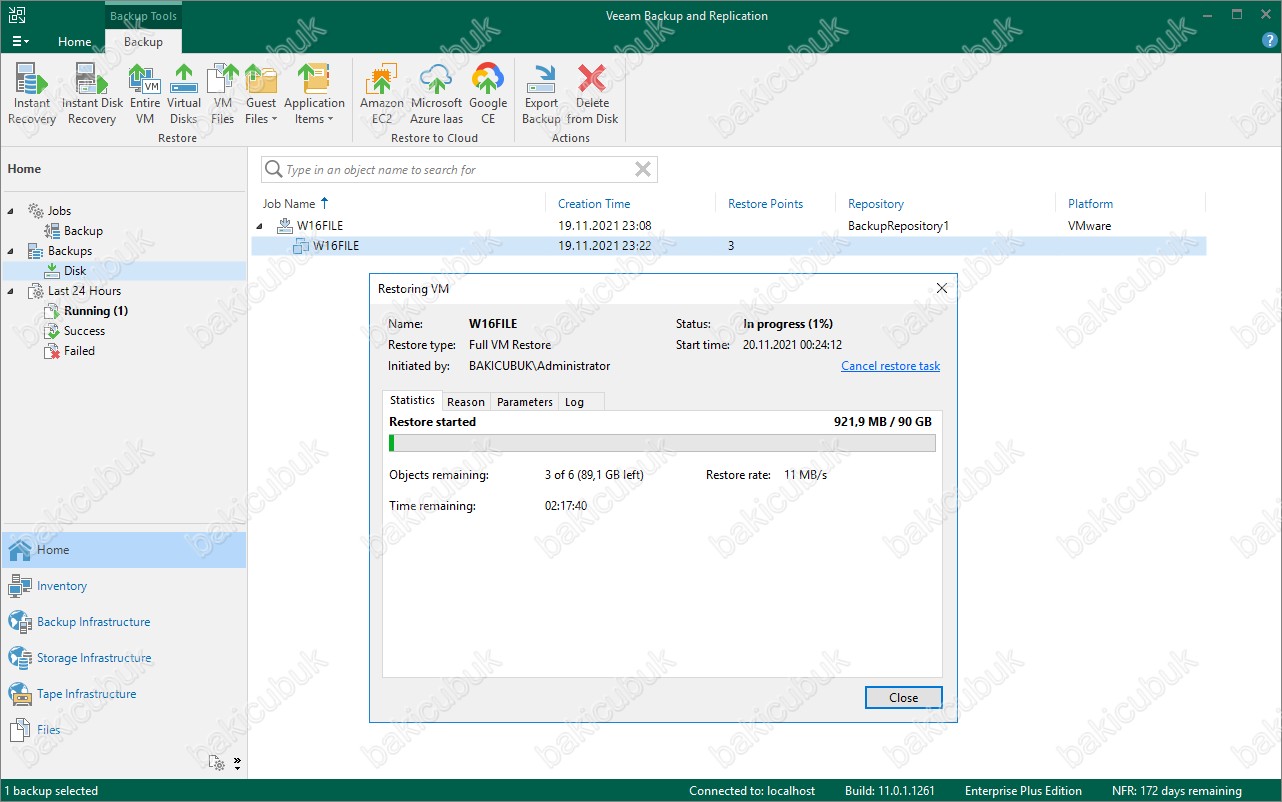Collapse the Jobs tree node

coord(11,211)
